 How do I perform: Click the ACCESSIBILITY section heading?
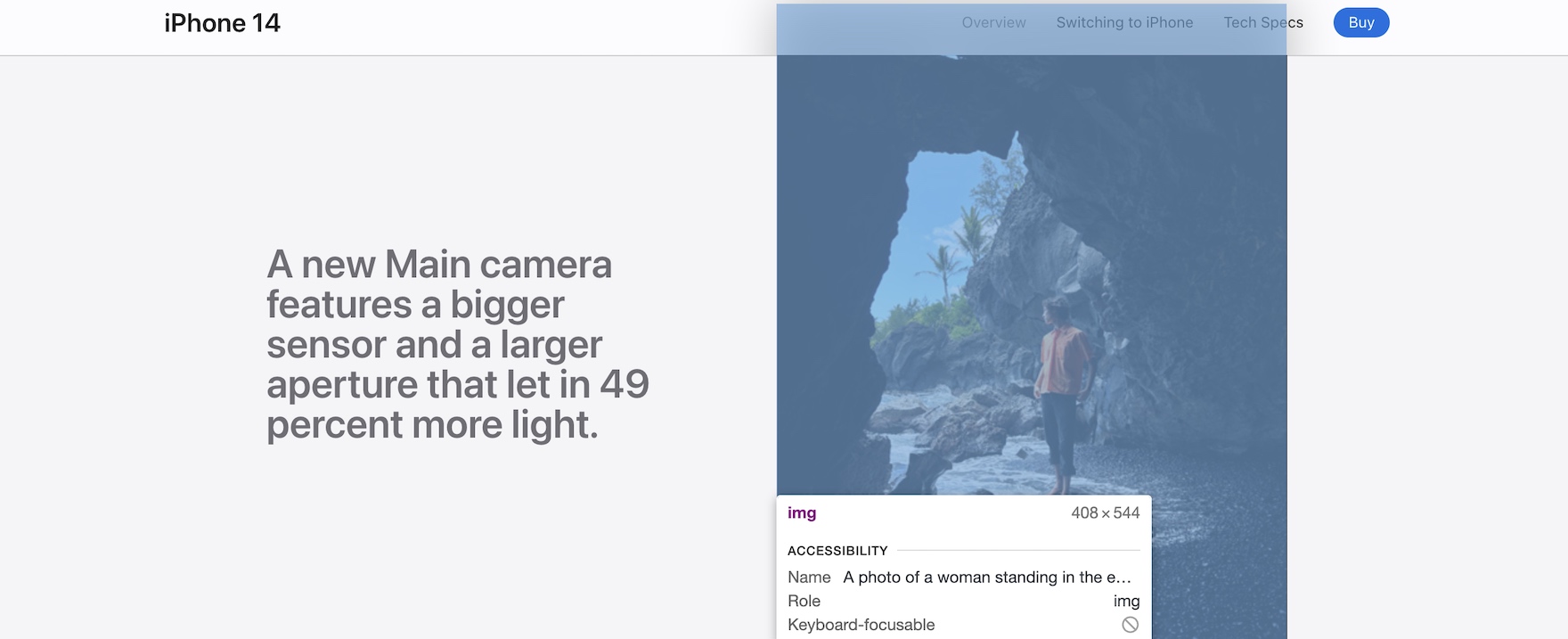pos(837,551)
